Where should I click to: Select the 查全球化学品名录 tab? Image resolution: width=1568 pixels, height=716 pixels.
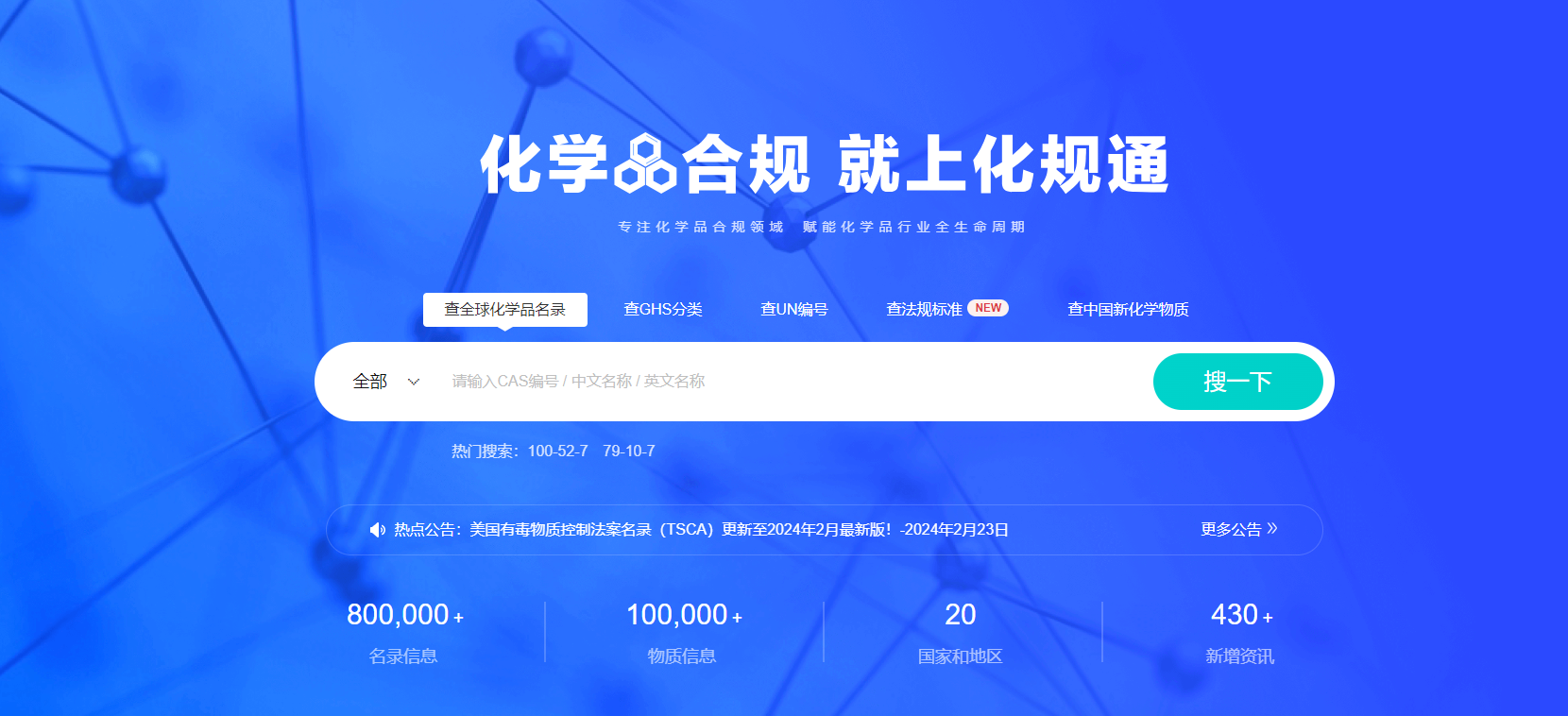tap(504, 310)
